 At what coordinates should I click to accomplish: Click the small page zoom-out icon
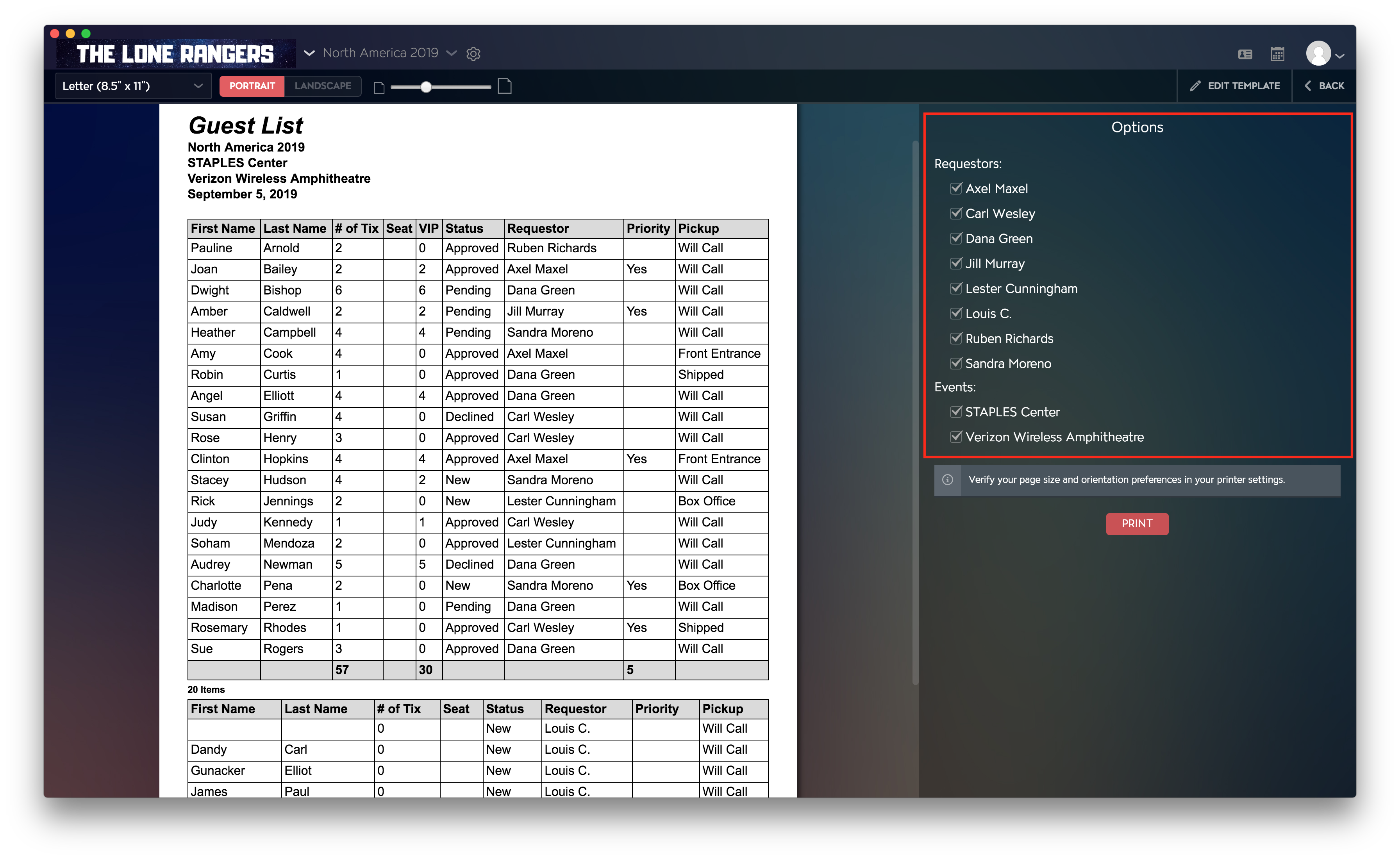(379, 87)
